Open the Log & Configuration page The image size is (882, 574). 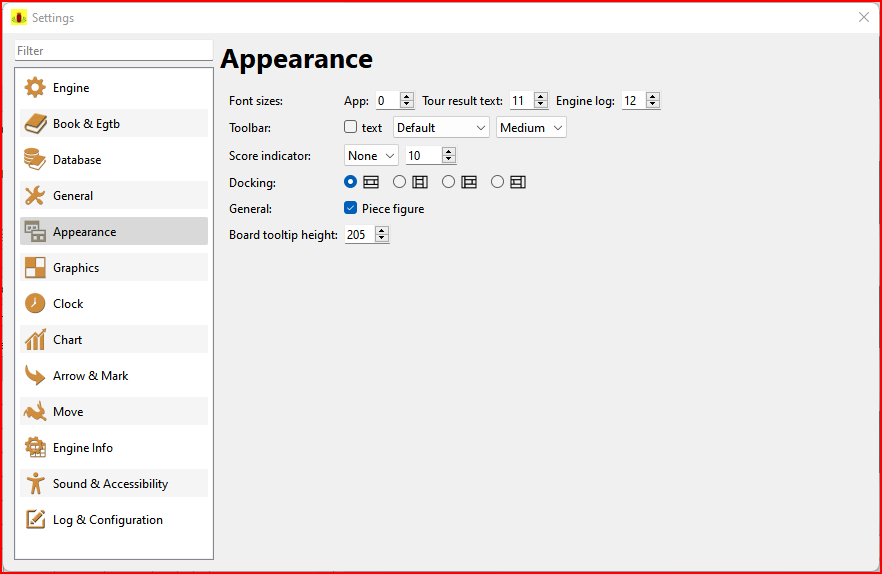tap(107, 520)
